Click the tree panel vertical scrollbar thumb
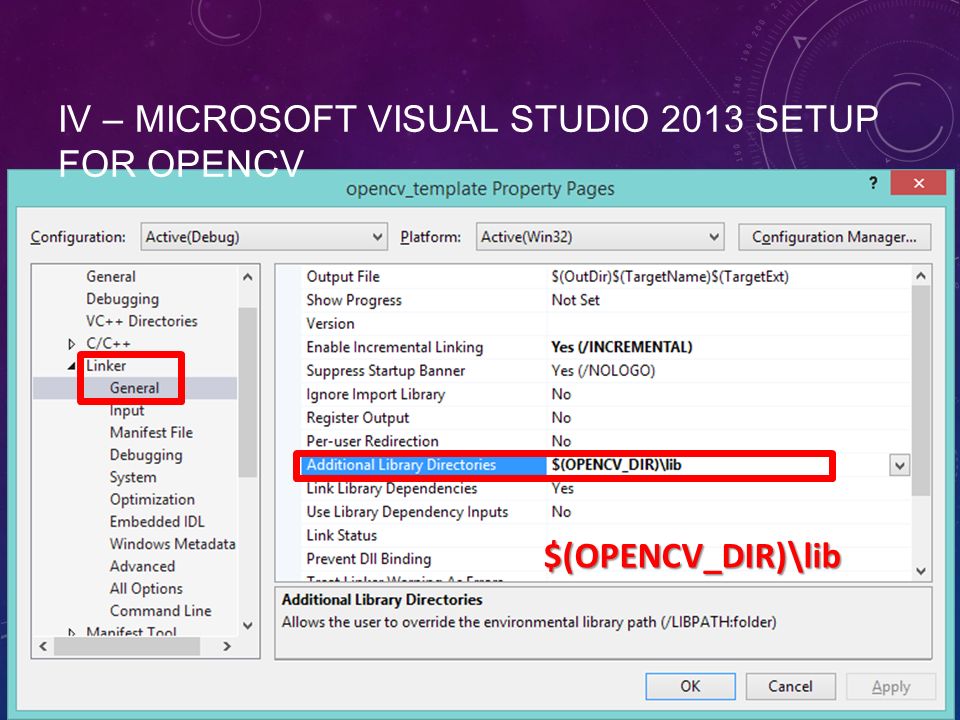 247,392
